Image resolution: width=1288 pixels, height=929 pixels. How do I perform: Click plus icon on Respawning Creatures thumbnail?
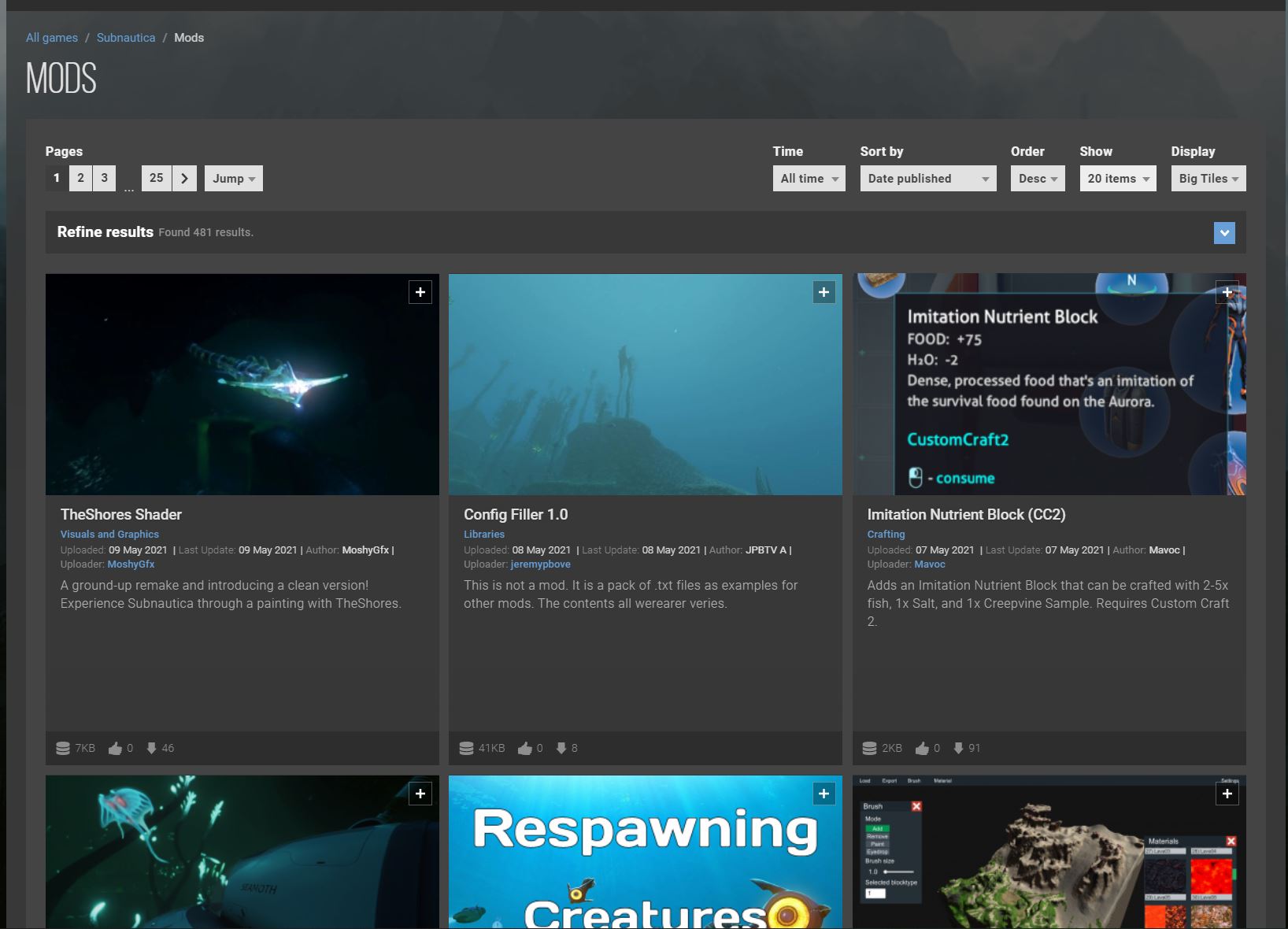pos(824,794)
